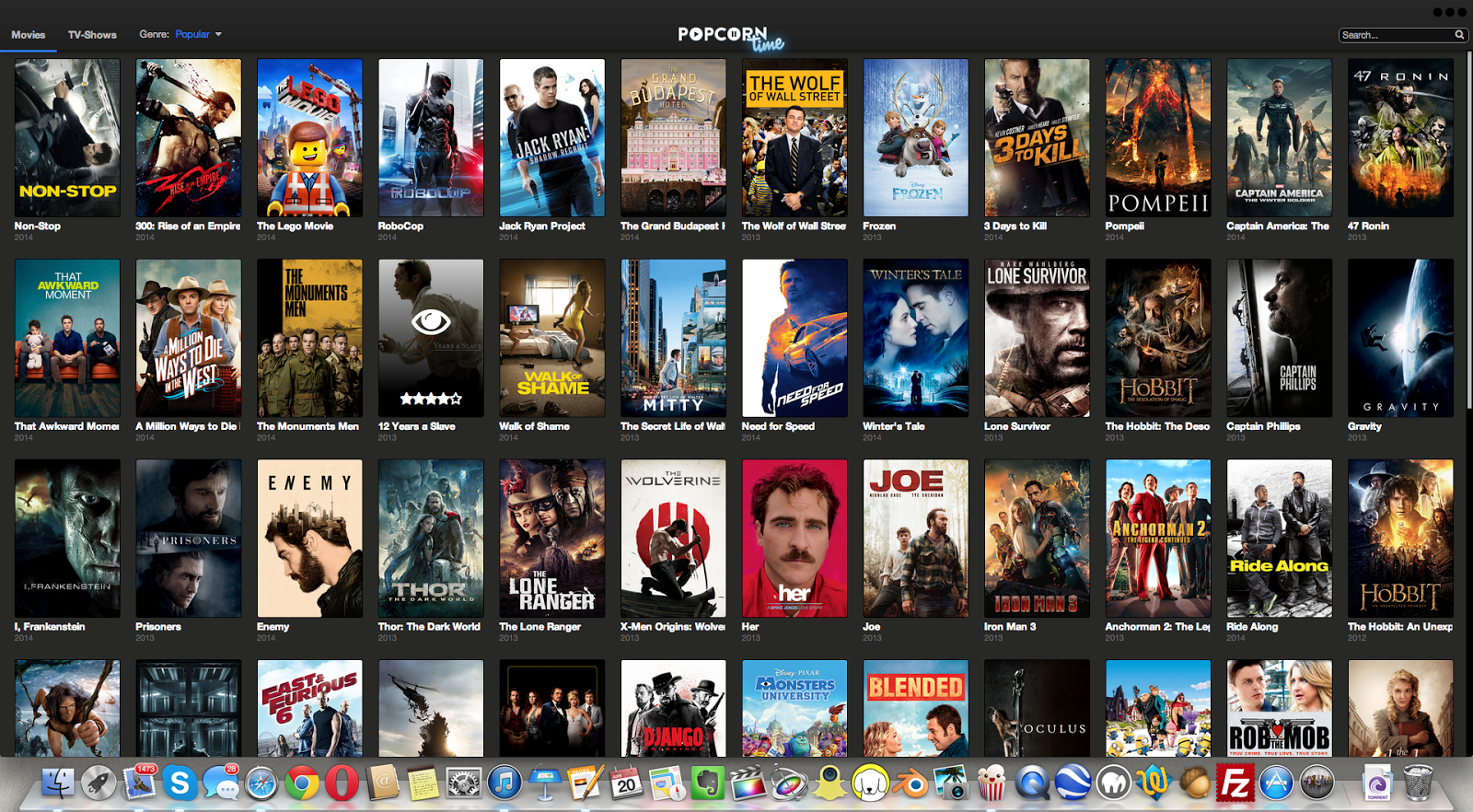This screenshot has height=812, width=1473.
Task: Switch to the Movies tab
Action: [29, 35]
